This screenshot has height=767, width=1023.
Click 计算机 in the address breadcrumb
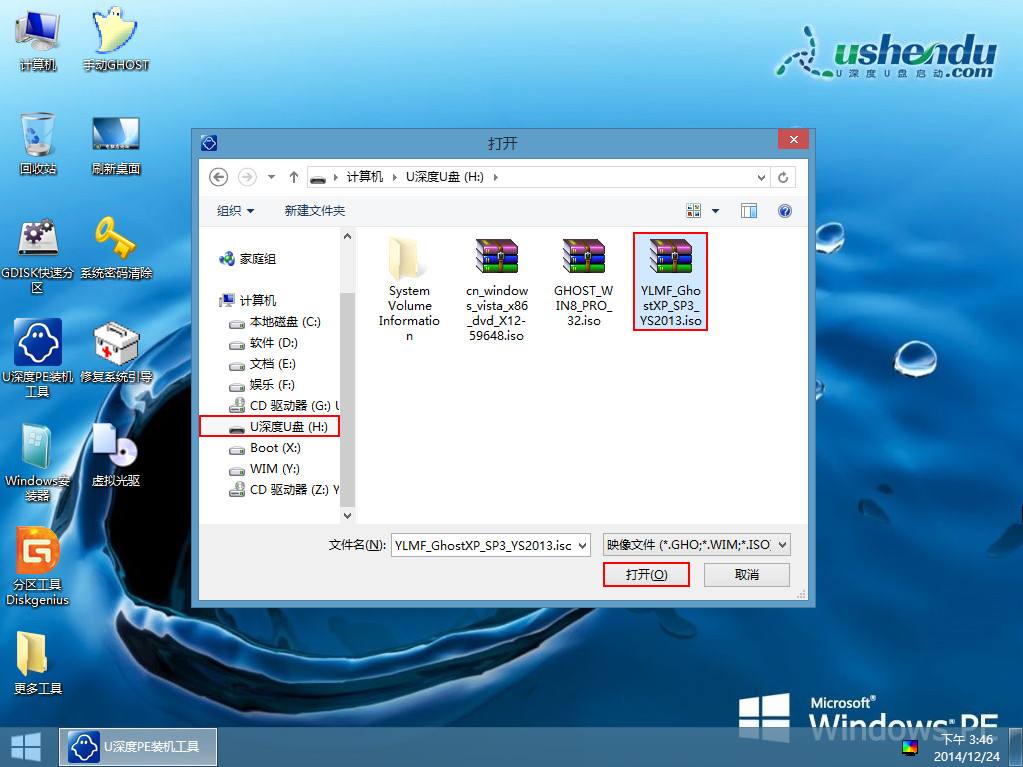[x=365, y=177]
